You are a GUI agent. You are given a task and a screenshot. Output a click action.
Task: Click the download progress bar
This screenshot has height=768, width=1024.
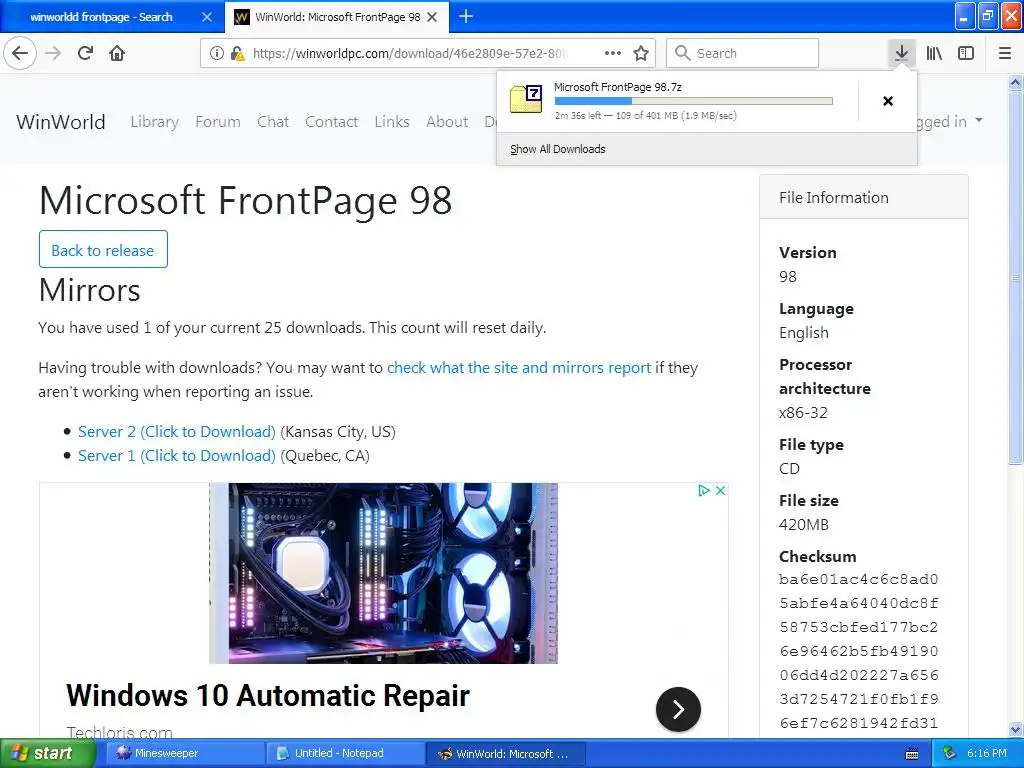694,101
